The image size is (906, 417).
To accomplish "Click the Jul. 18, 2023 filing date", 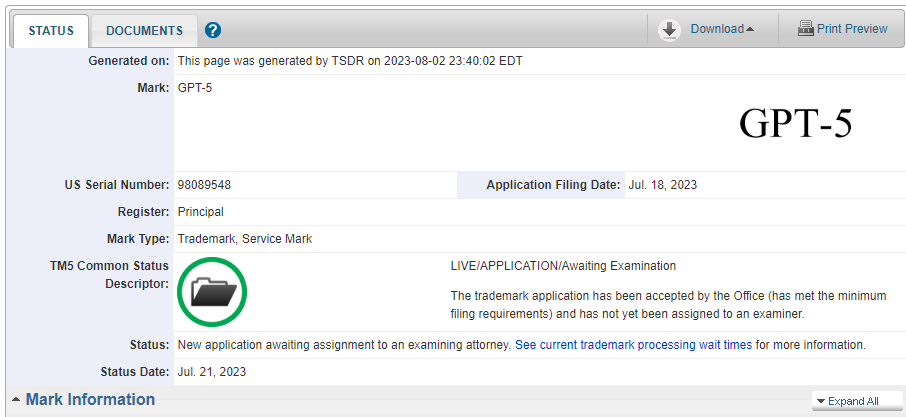I will click(662, 185).
